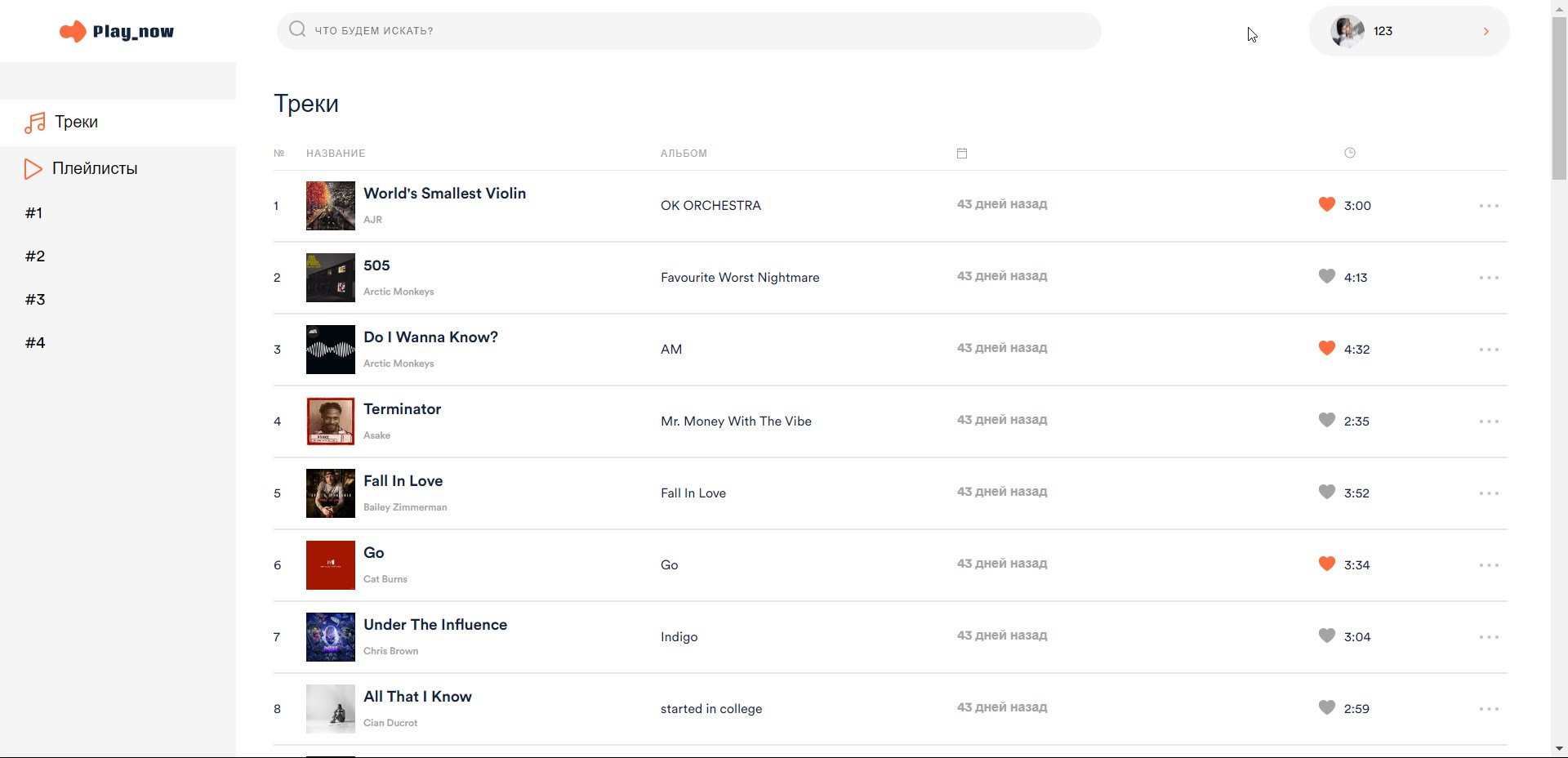Click the calendar icon column header

[962, 154]
